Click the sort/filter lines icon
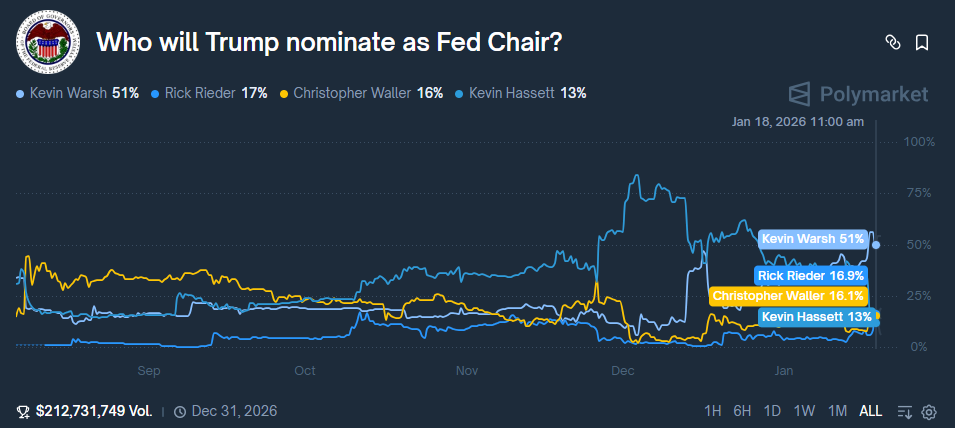Viewport: 955px width, 428px height. 905,412
